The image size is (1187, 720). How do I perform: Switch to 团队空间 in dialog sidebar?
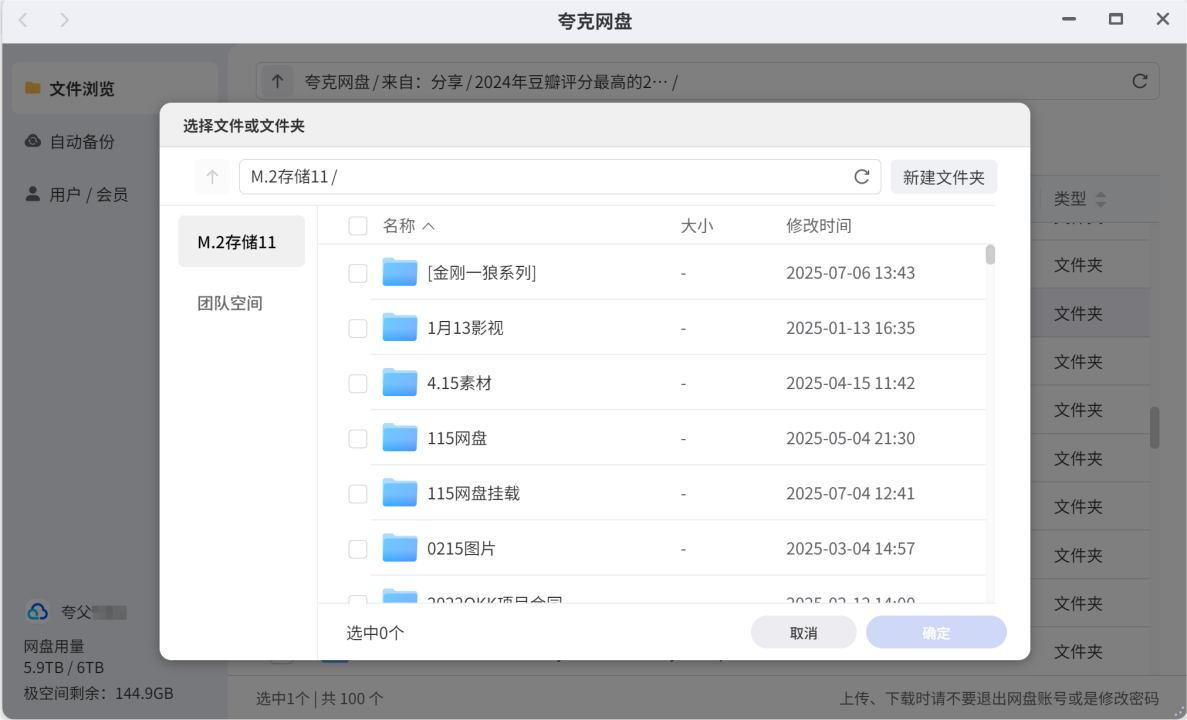(x=230, y=303)
